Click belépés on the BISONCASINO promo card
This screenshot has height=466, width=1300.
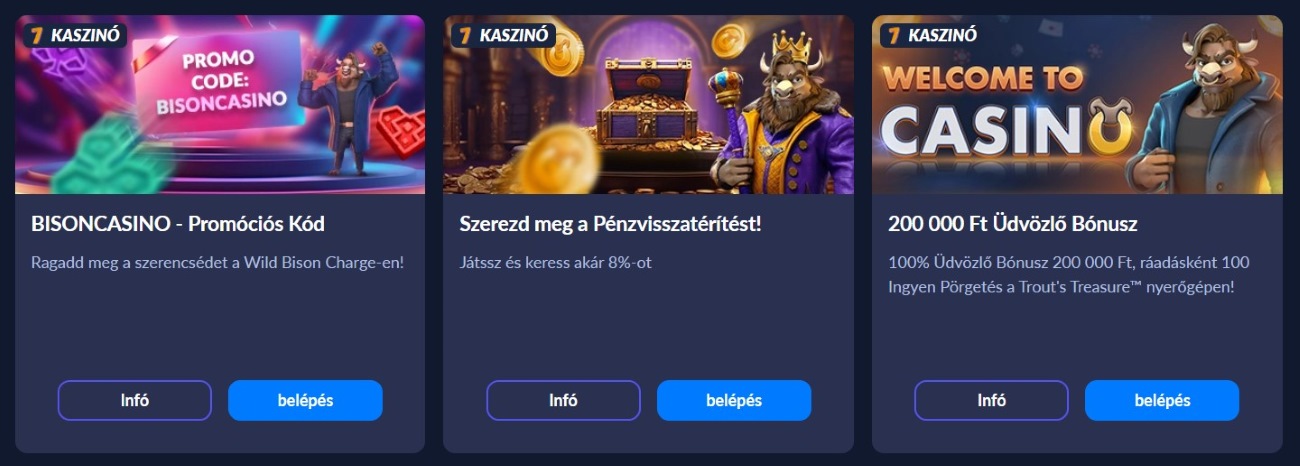pos(305,400)
